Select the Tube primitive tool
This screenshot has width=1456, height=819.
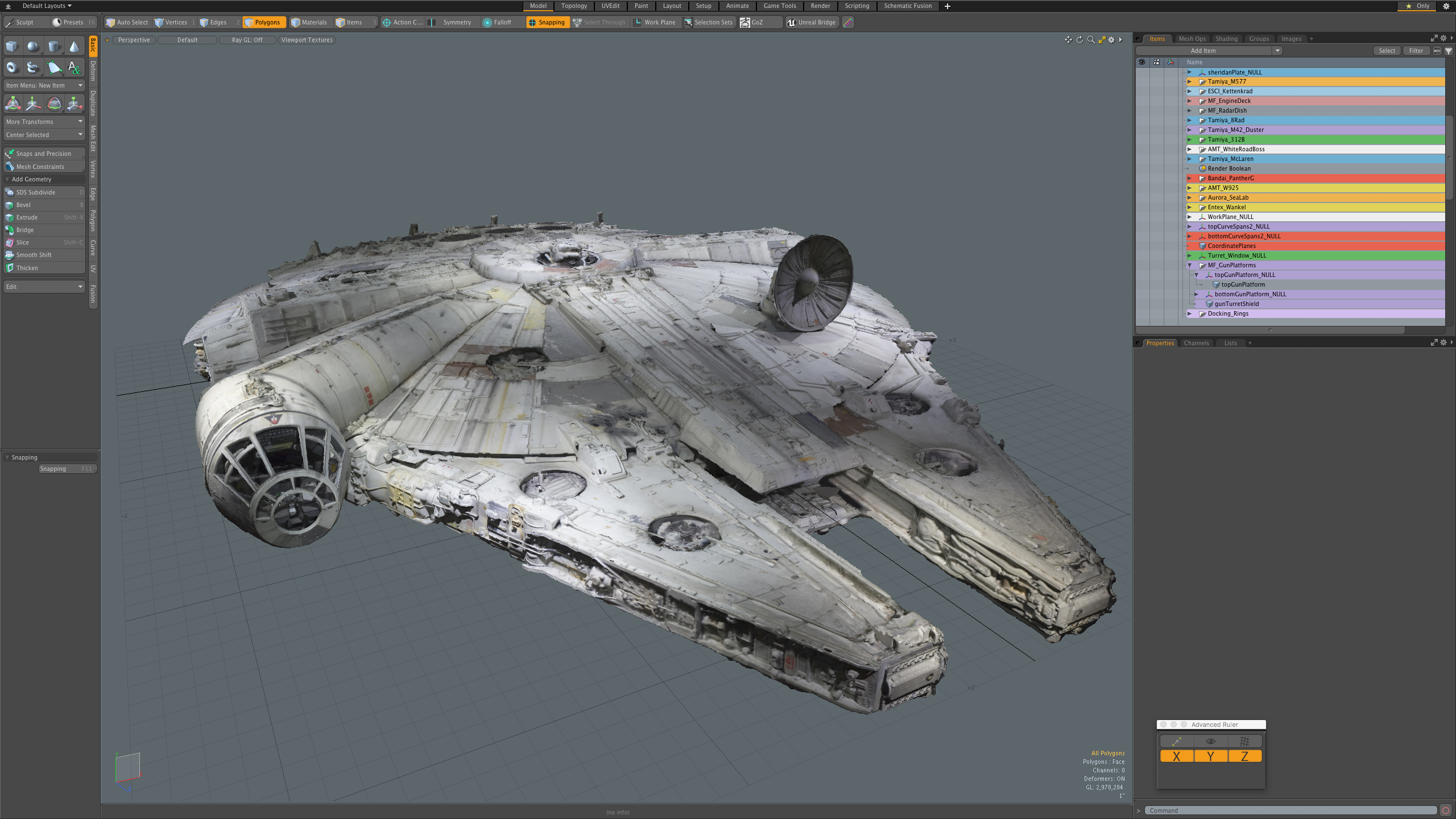33,68
